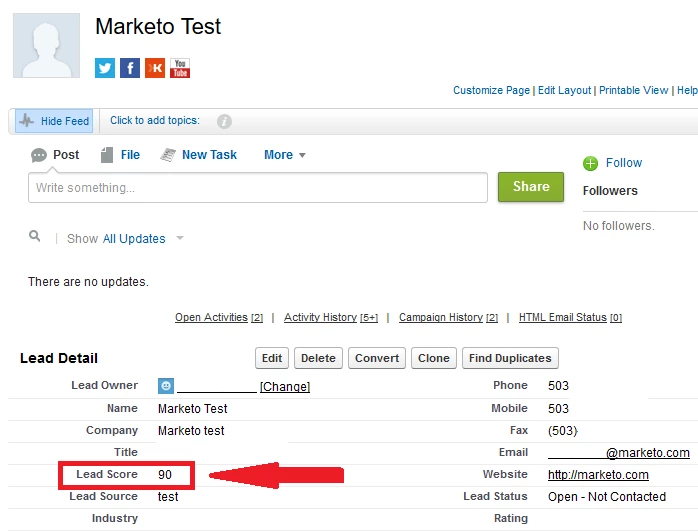Click the lead owner name link

click(217, 386)
